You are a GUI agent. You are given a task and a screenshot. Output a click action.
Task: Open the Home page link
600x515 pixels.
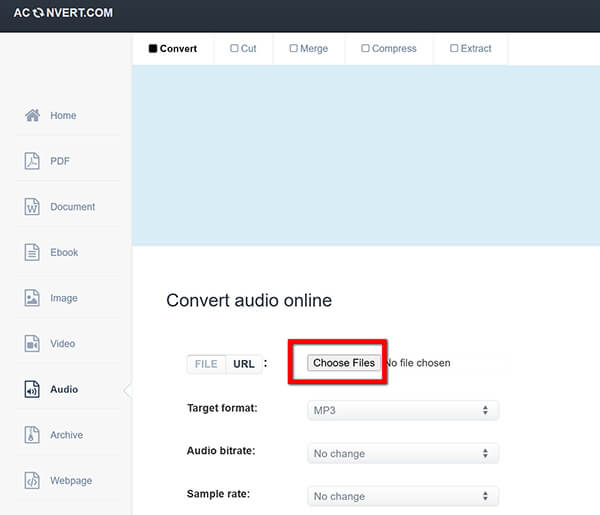(63, 115)
